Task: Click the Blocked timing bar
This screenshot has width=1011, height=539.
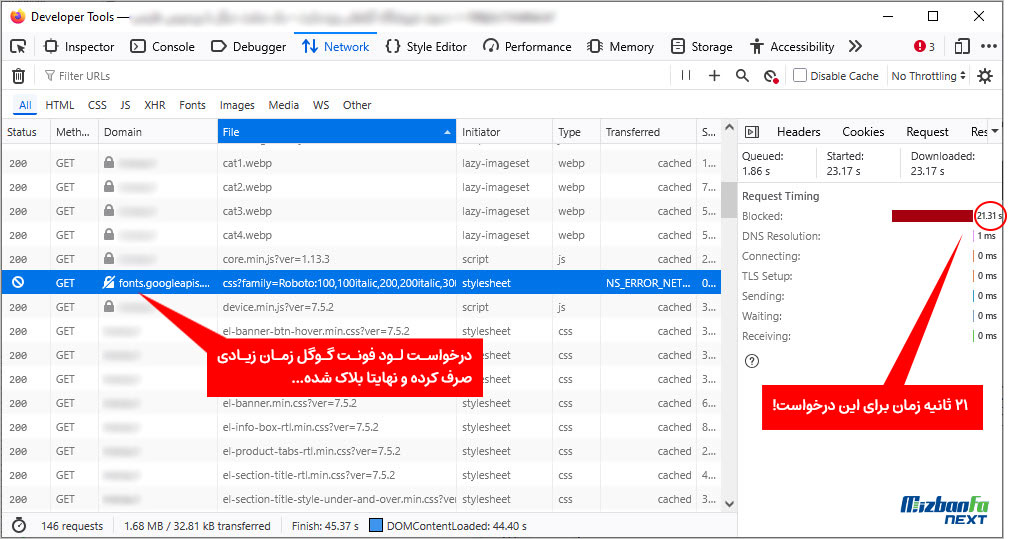Action: [x=932, y=216]
